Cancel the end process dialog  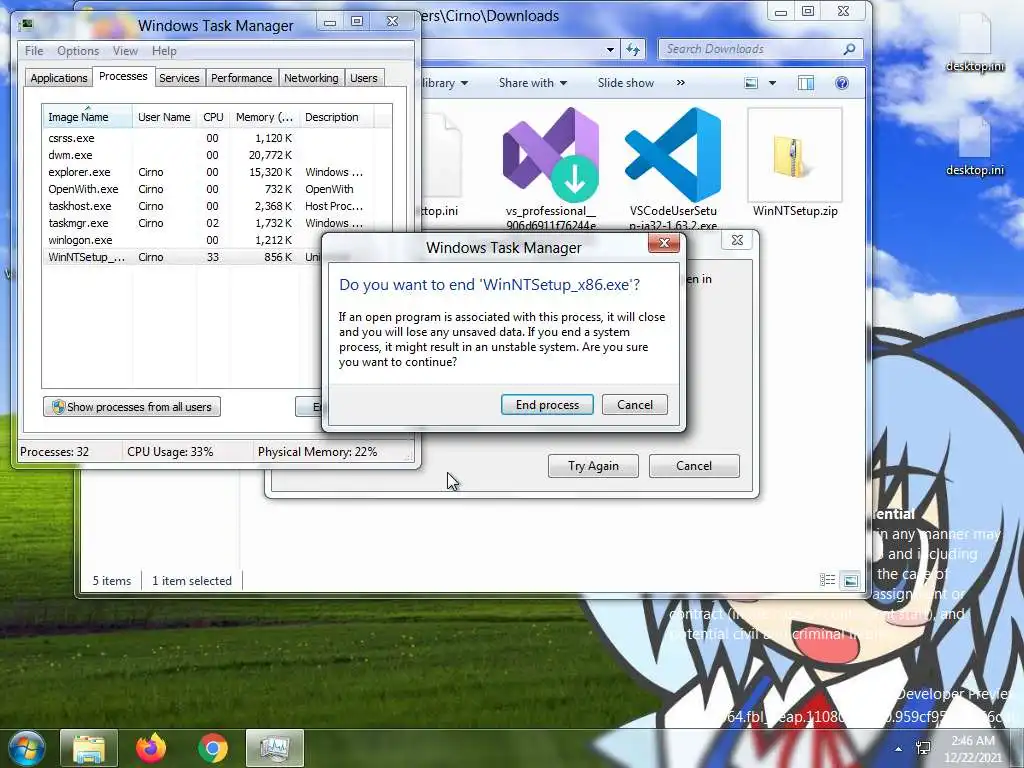pyautogui.click(x=635, y=405)
